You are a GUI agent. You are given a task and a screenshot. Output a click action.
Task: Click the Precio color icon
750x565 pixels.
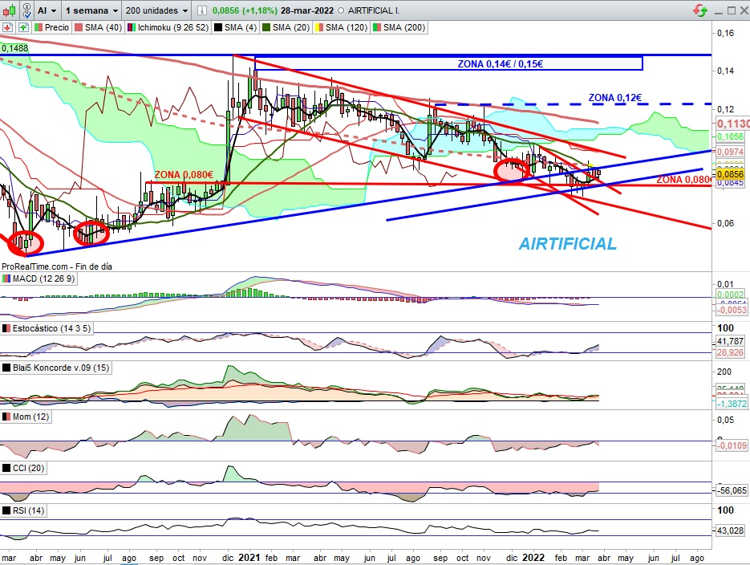[x=38, y=28]
